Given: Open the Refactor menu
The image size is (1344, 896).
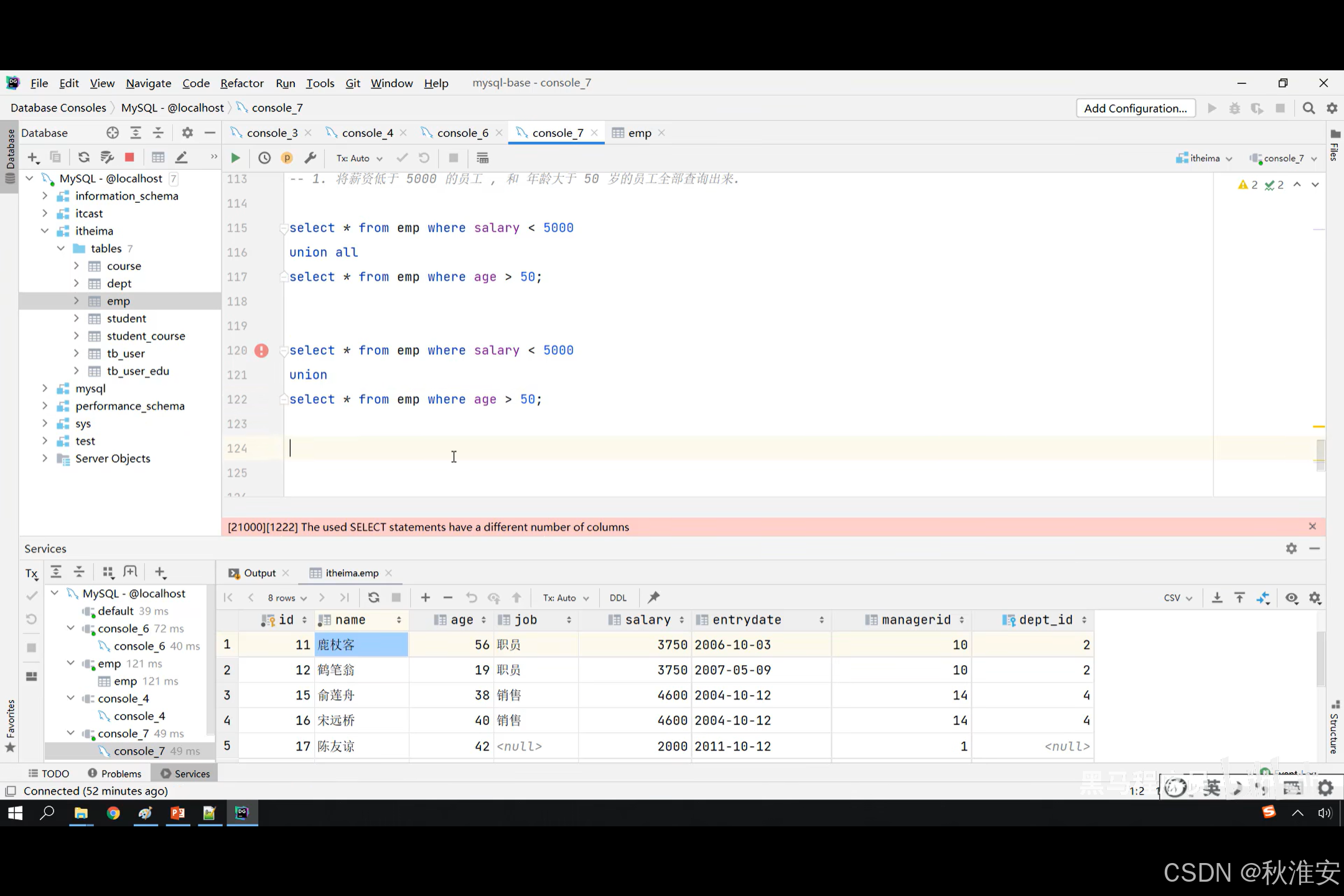Looking at the screenshot, I should [241, 83].
